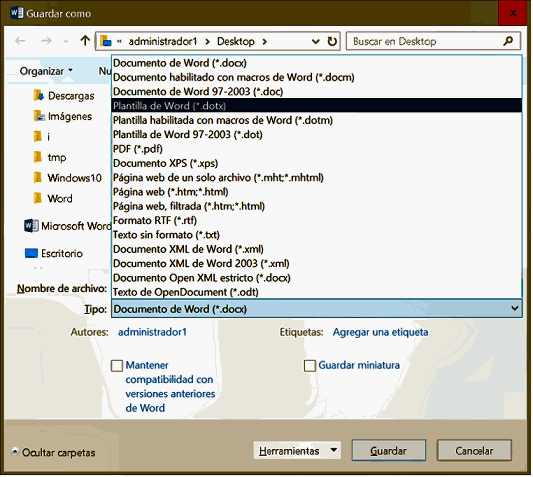Expand the chevron after Desktop breadcrumb
This screenshot has height=477, width=533.
pyautogui.click(x=264, y=42)
